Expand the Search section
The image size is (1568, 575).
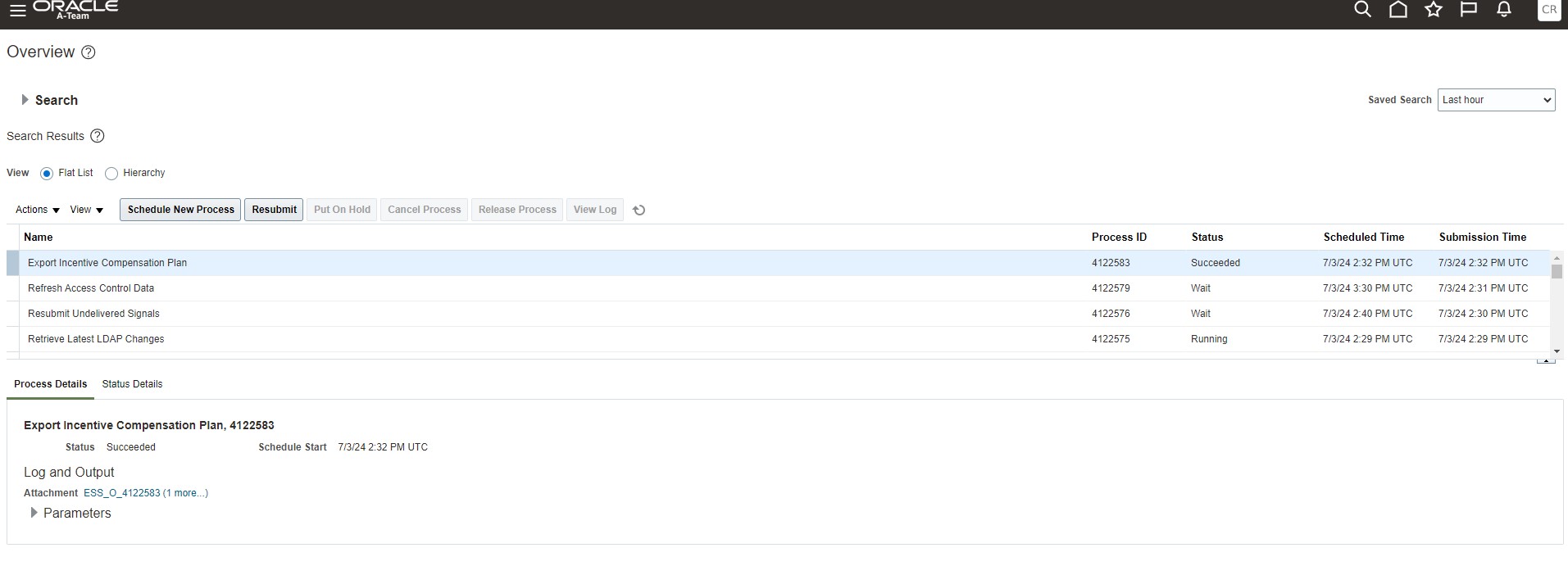click(x=25, y=100)
